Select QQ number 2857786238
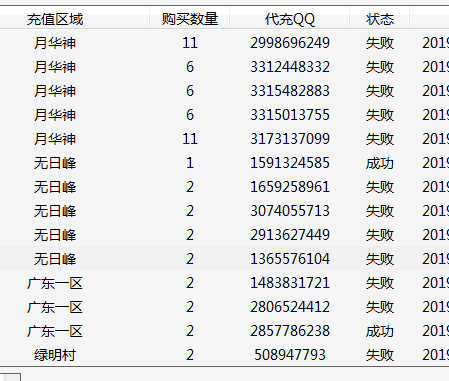 click(x=290, y=331)
